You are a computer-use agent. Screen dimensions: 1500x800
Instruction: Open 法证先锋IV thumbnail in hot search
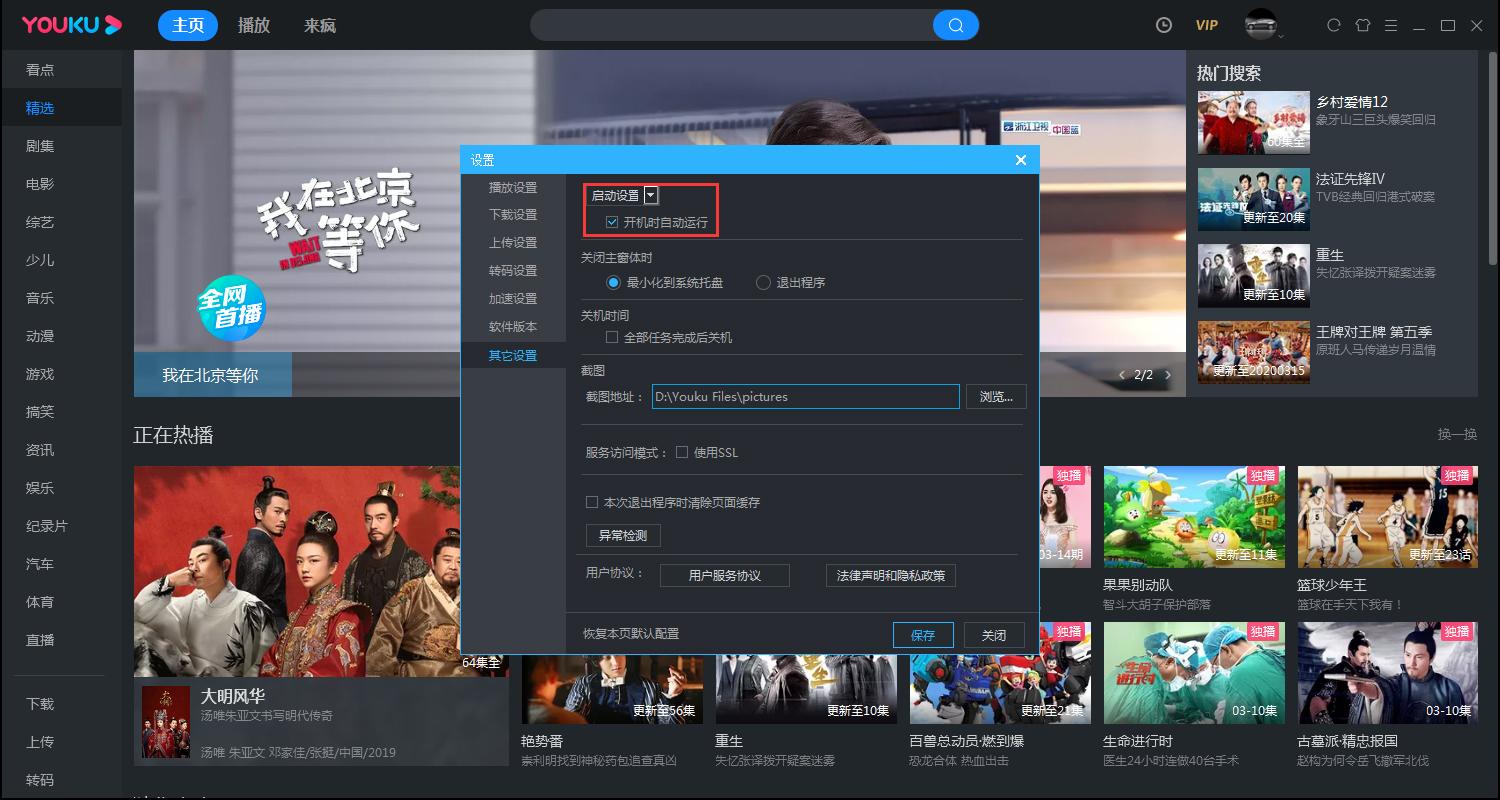click(x=1253, y=199)
